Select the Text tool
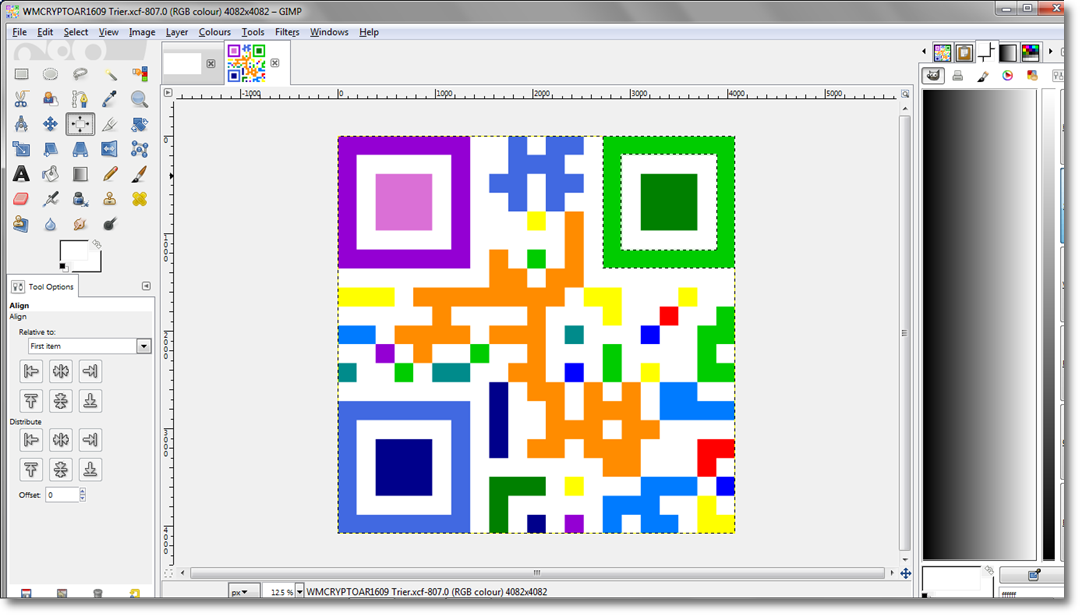This screenshot has height=615, width=1080. coord(21,174)
